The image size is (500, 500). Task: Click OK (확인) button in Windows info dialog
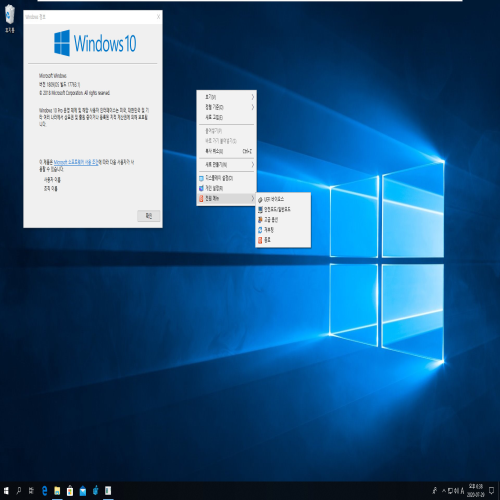point(149,216)
